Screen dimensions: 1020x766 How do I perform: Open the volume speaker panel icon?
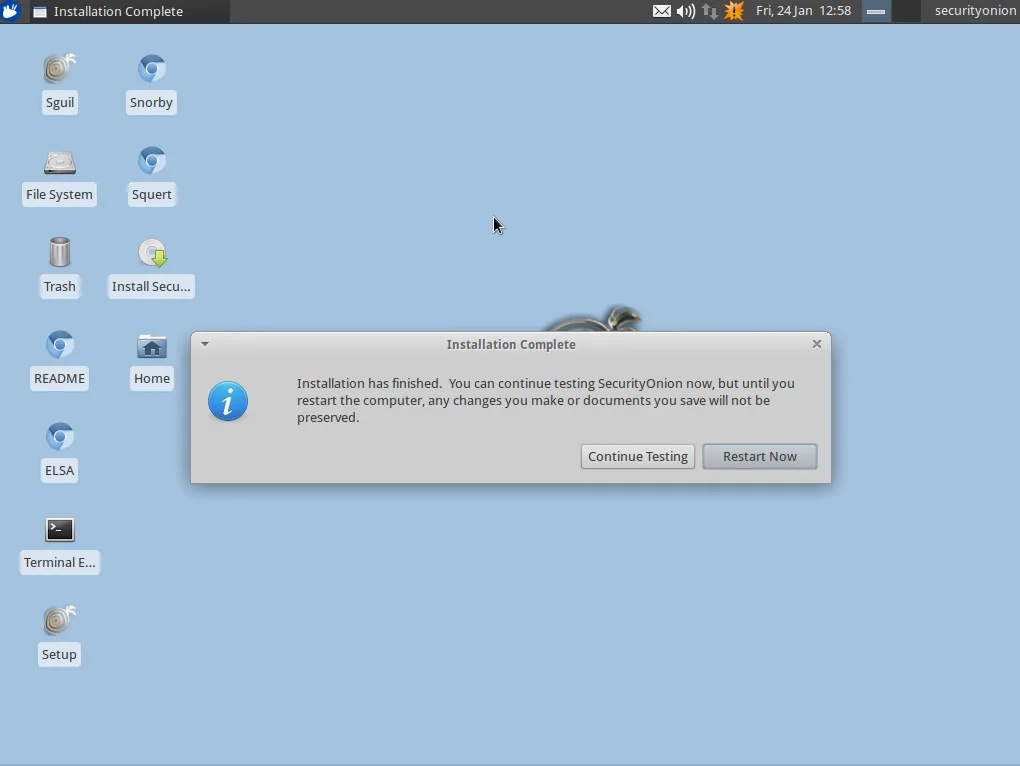[x=686, y=11]
